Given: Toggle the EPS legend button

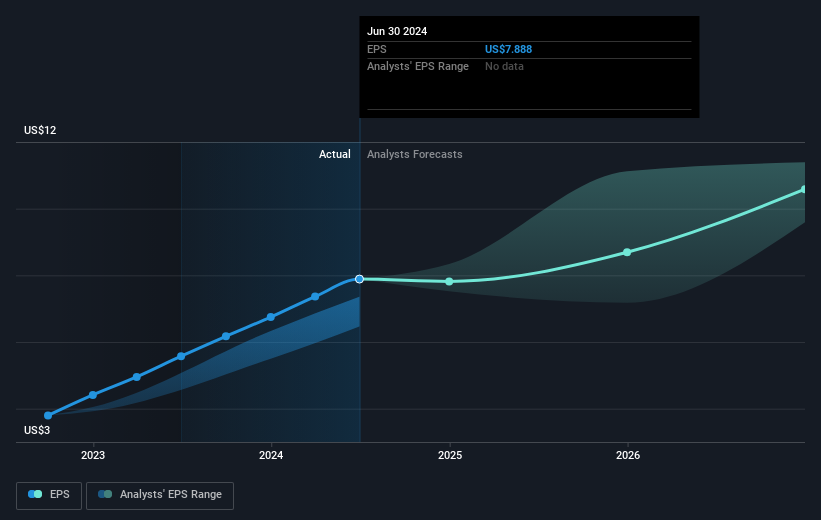Looking at the screenshot, I should click(x=49, y=495).
